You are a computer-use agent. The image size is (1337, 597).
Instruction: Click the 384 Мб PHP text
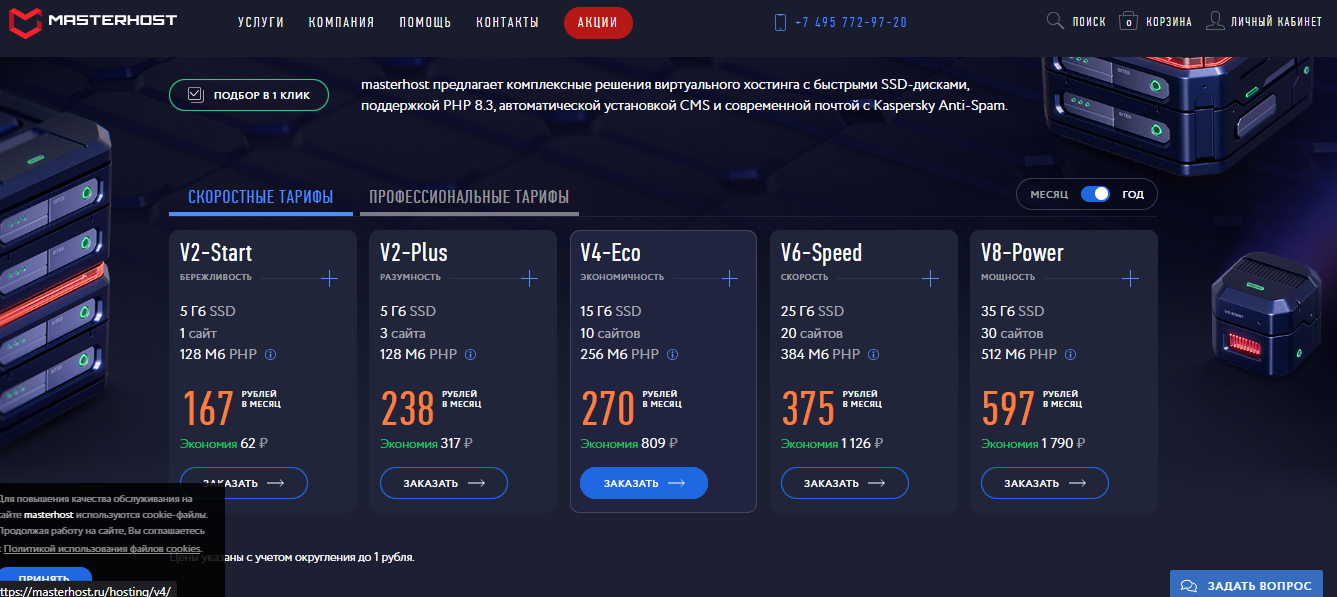pos(820,354)
